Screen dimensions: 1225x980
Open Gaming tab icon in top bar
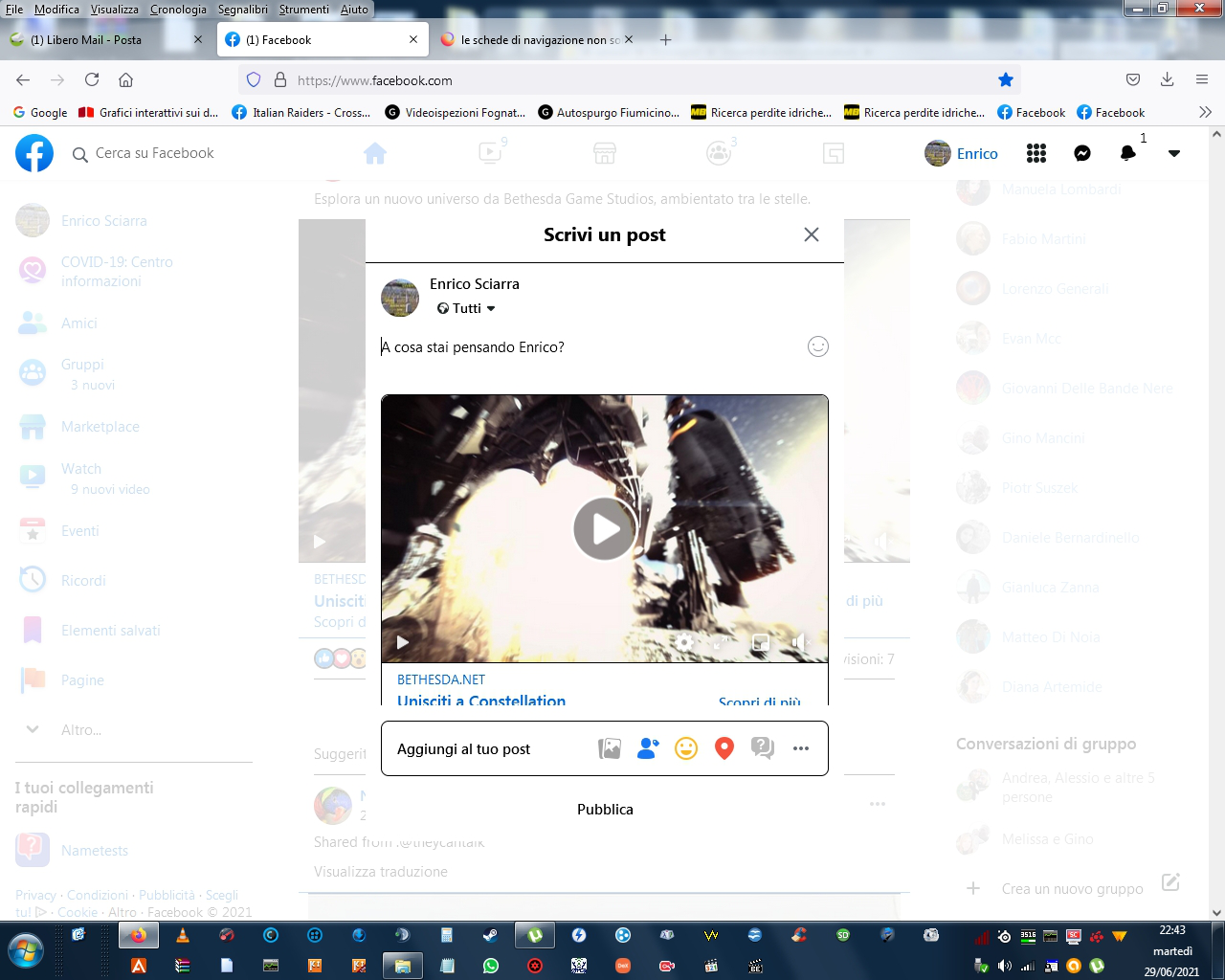(x=834, y=153)
